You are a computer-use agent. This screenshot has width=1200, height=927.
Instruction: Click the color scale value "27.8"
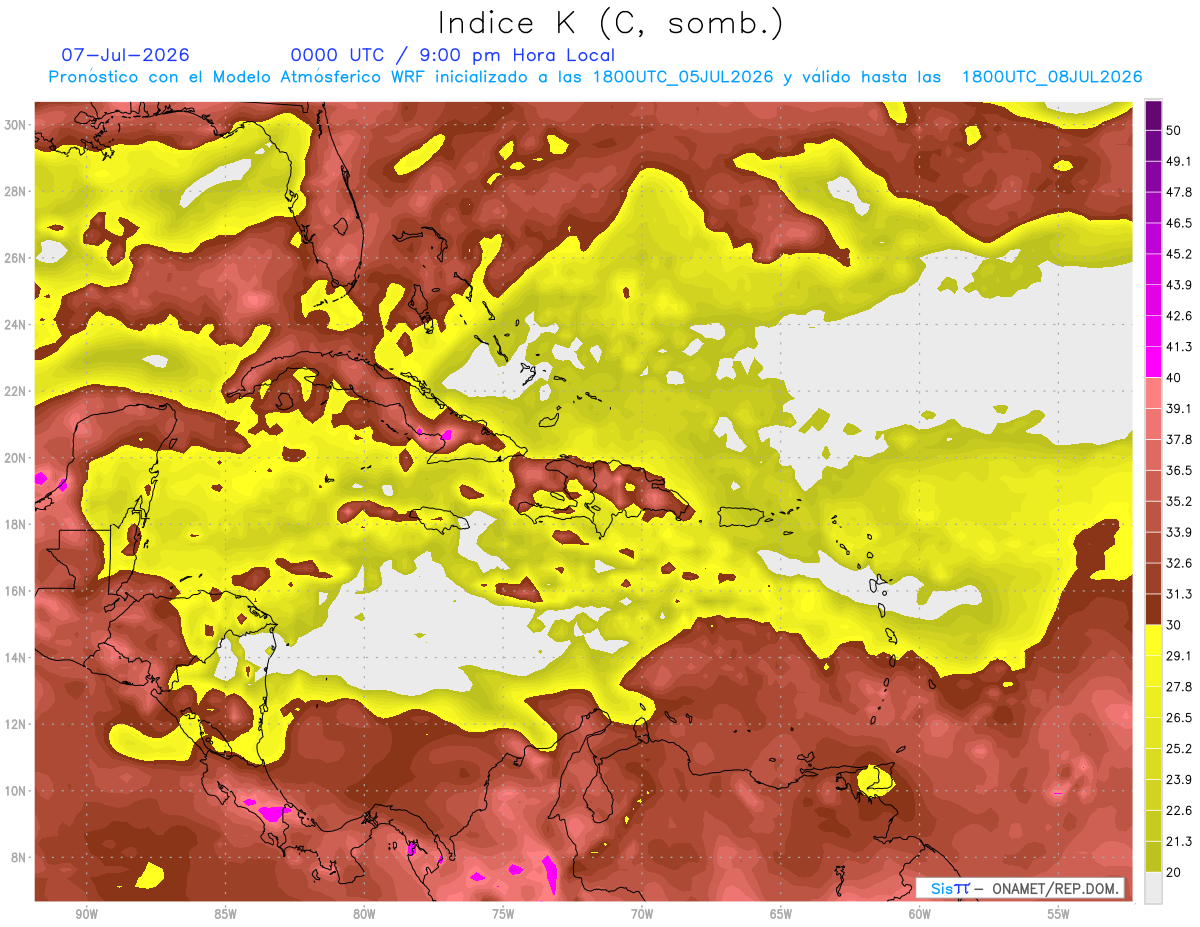[x=1179, y=687]
